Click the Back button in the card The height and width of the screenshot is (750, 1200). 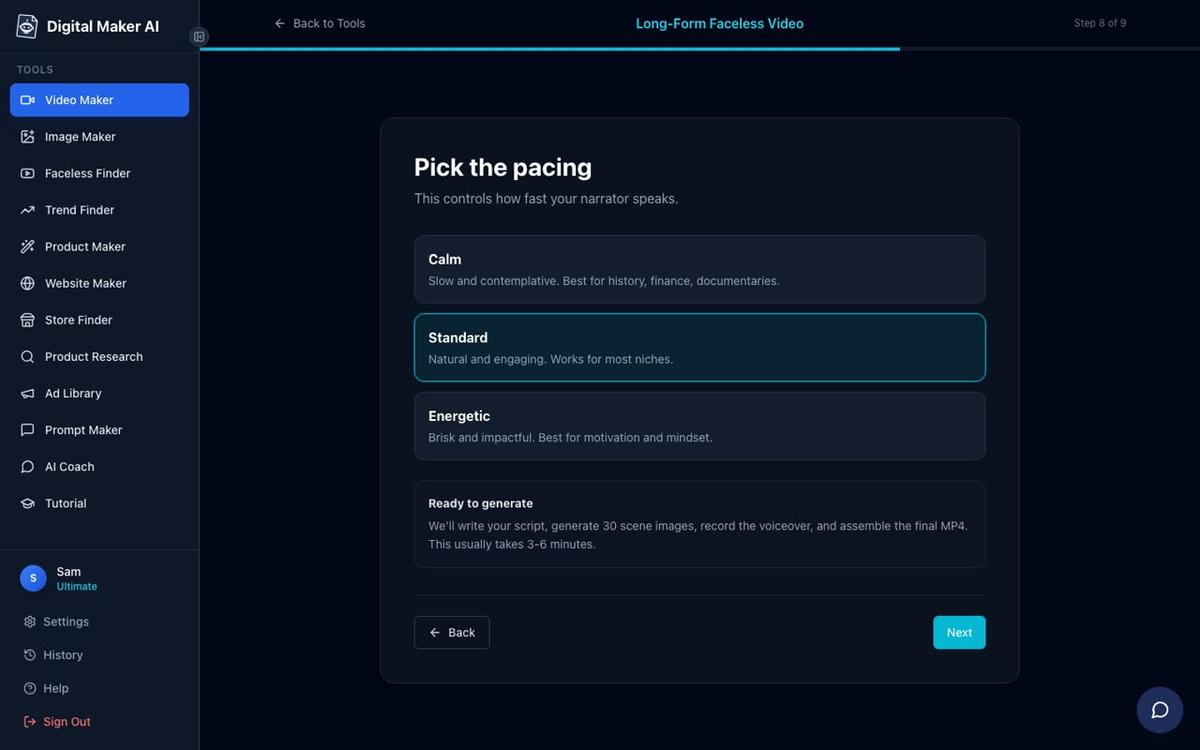coord(452,632)
